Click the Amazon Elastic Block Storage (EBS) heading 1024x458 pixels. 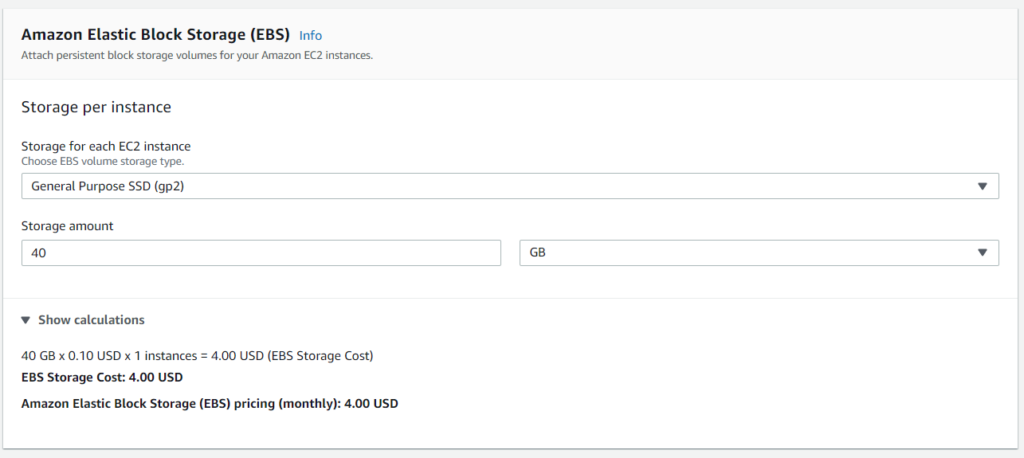point(155,35)
